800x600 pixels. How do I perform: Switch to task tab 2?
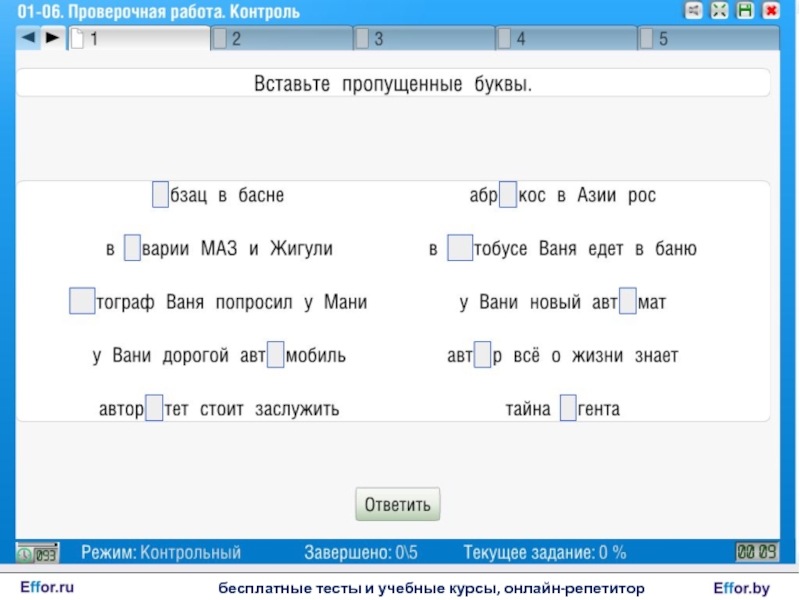coord(282,39)
